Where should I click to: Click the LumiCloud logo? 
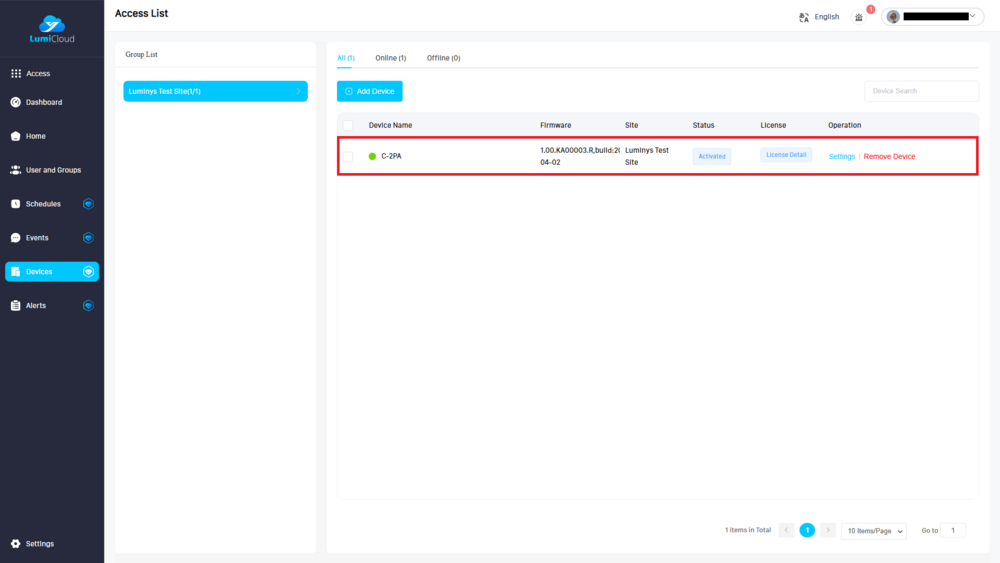pos(51,29)
